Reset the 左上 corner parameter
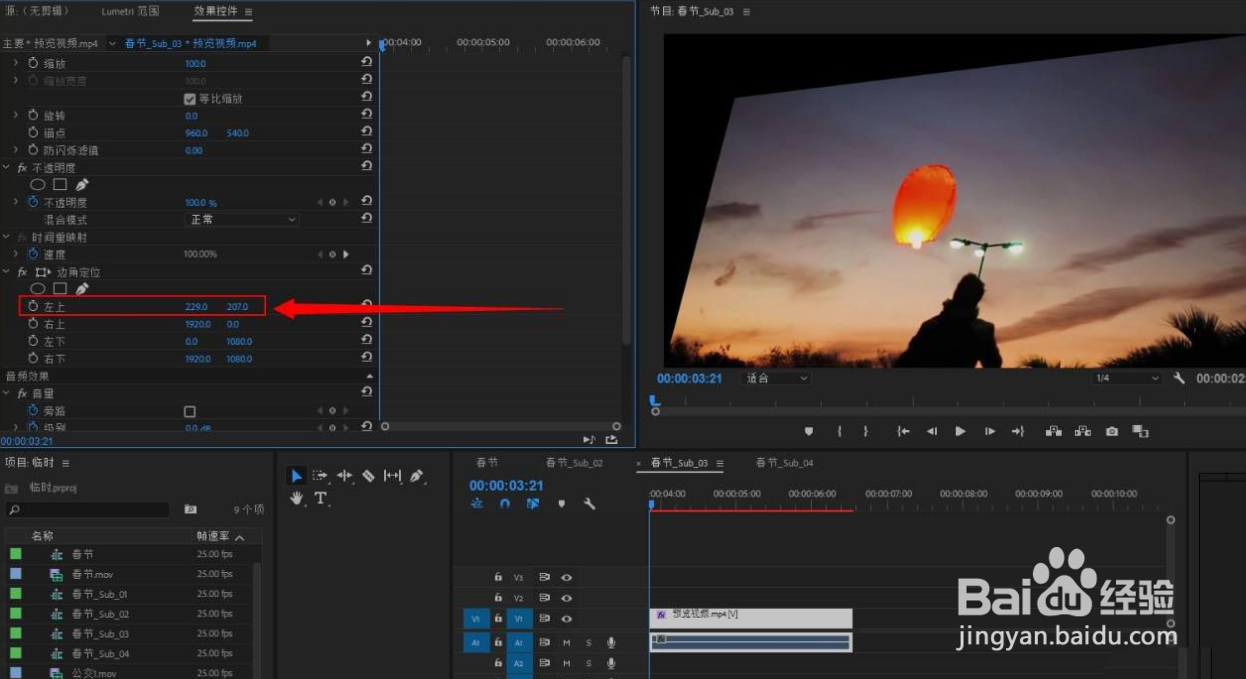The image size is (1246, 679). click(x=366, y=306)
